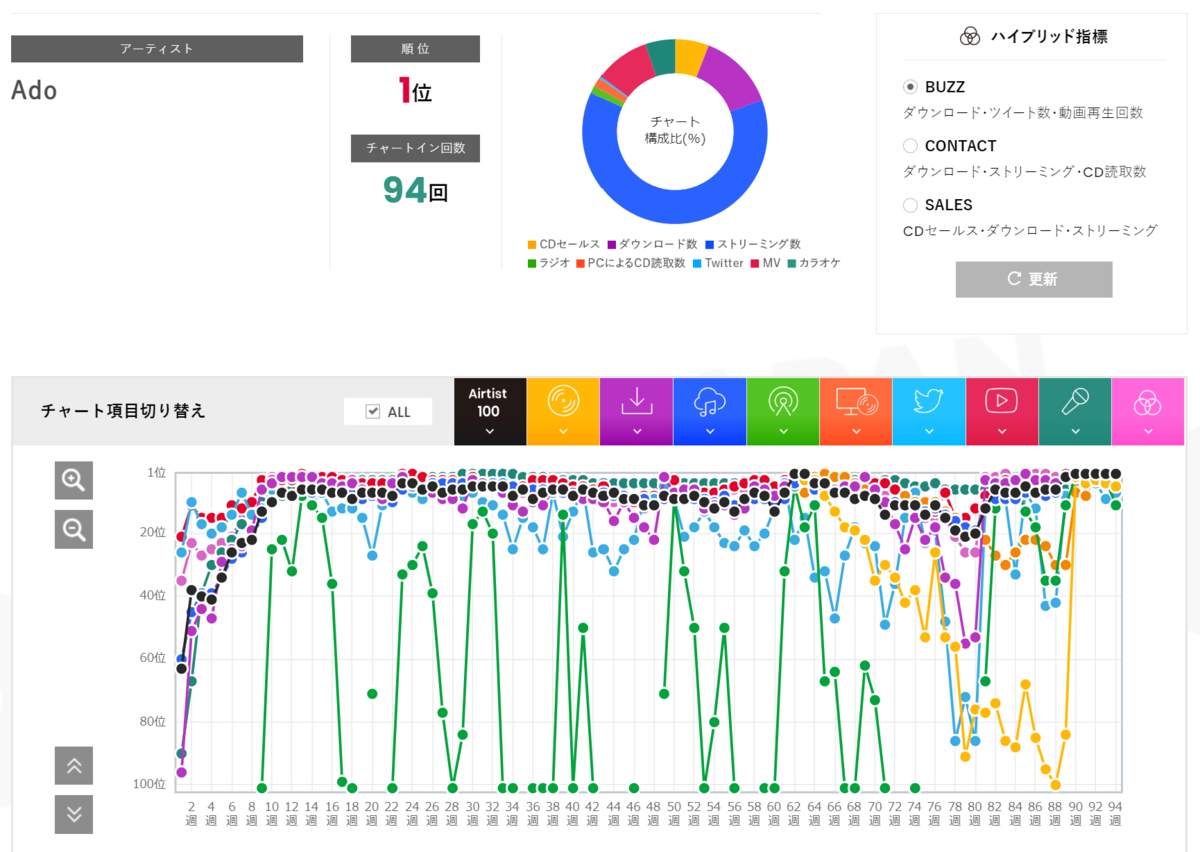Click the 94回 chart-in count

[x=415, y=190]
